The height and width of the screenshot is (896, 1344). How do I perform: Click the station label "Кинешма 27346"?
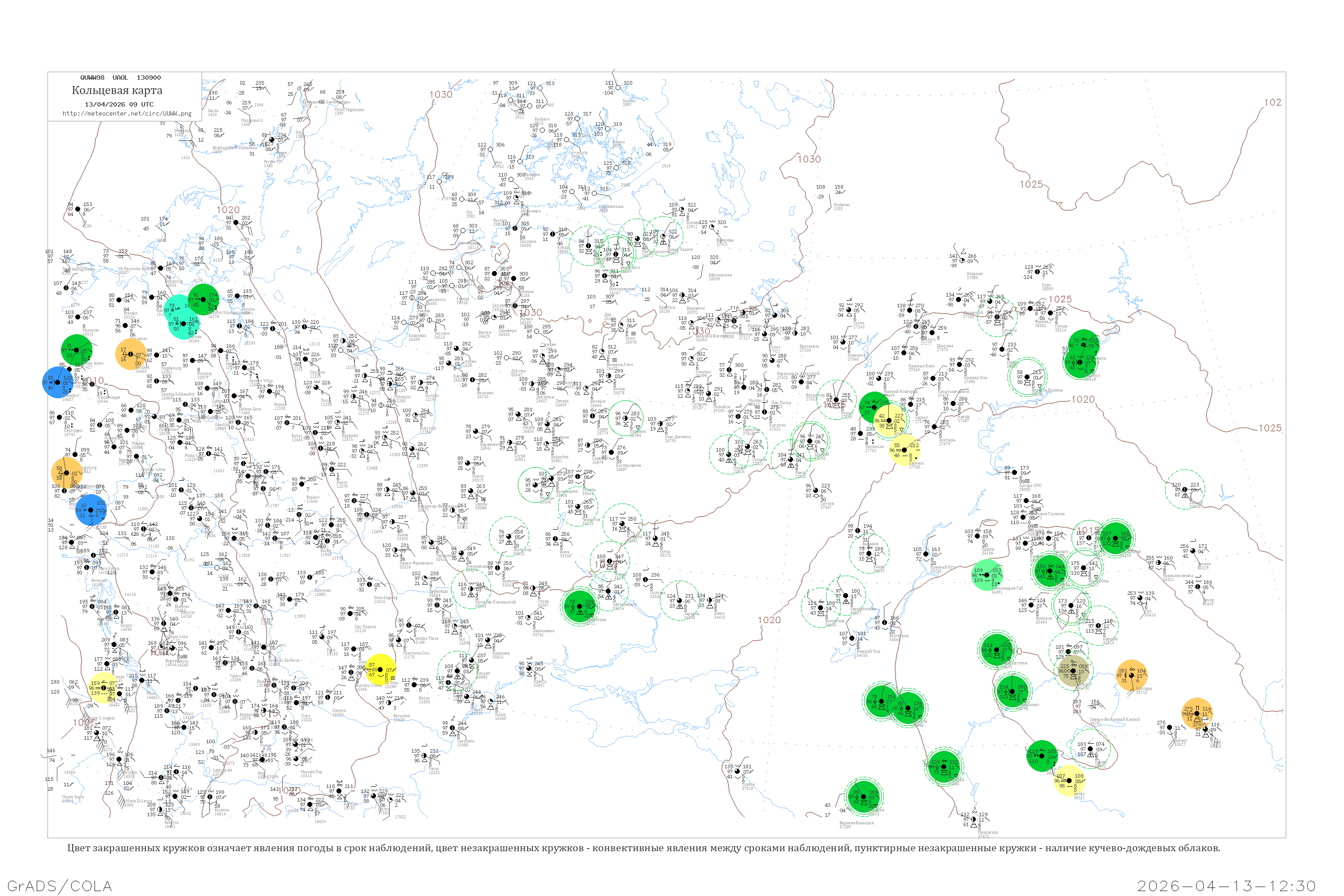pos(856,357)
